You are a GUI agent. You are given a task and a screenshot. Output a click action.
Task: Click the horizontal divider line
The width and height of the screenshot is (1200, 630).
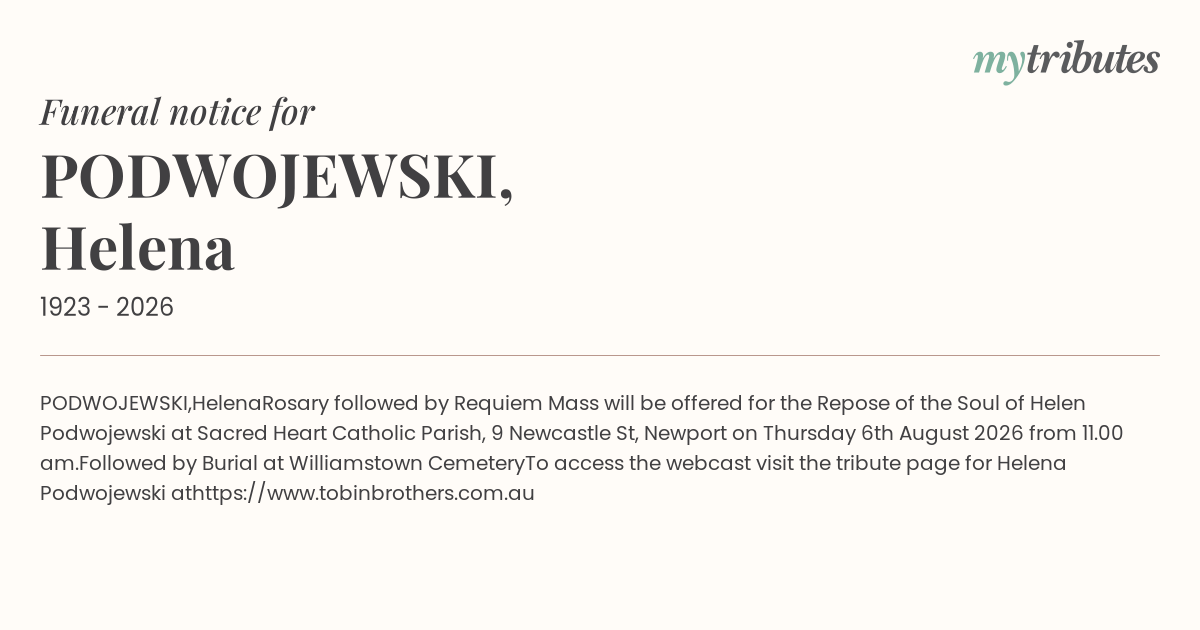(x=600, y=355)
